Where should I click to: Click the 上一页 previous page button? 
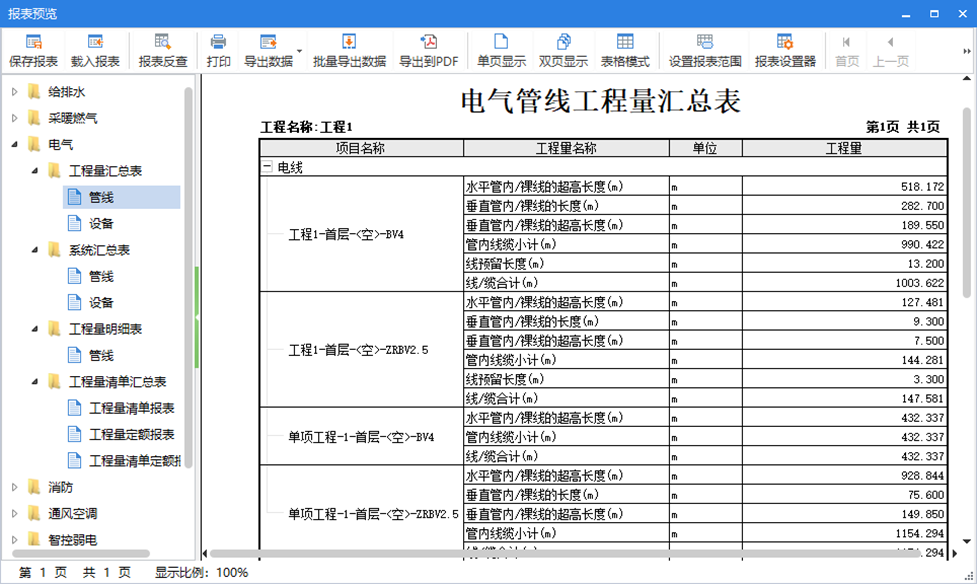(890, 50)
